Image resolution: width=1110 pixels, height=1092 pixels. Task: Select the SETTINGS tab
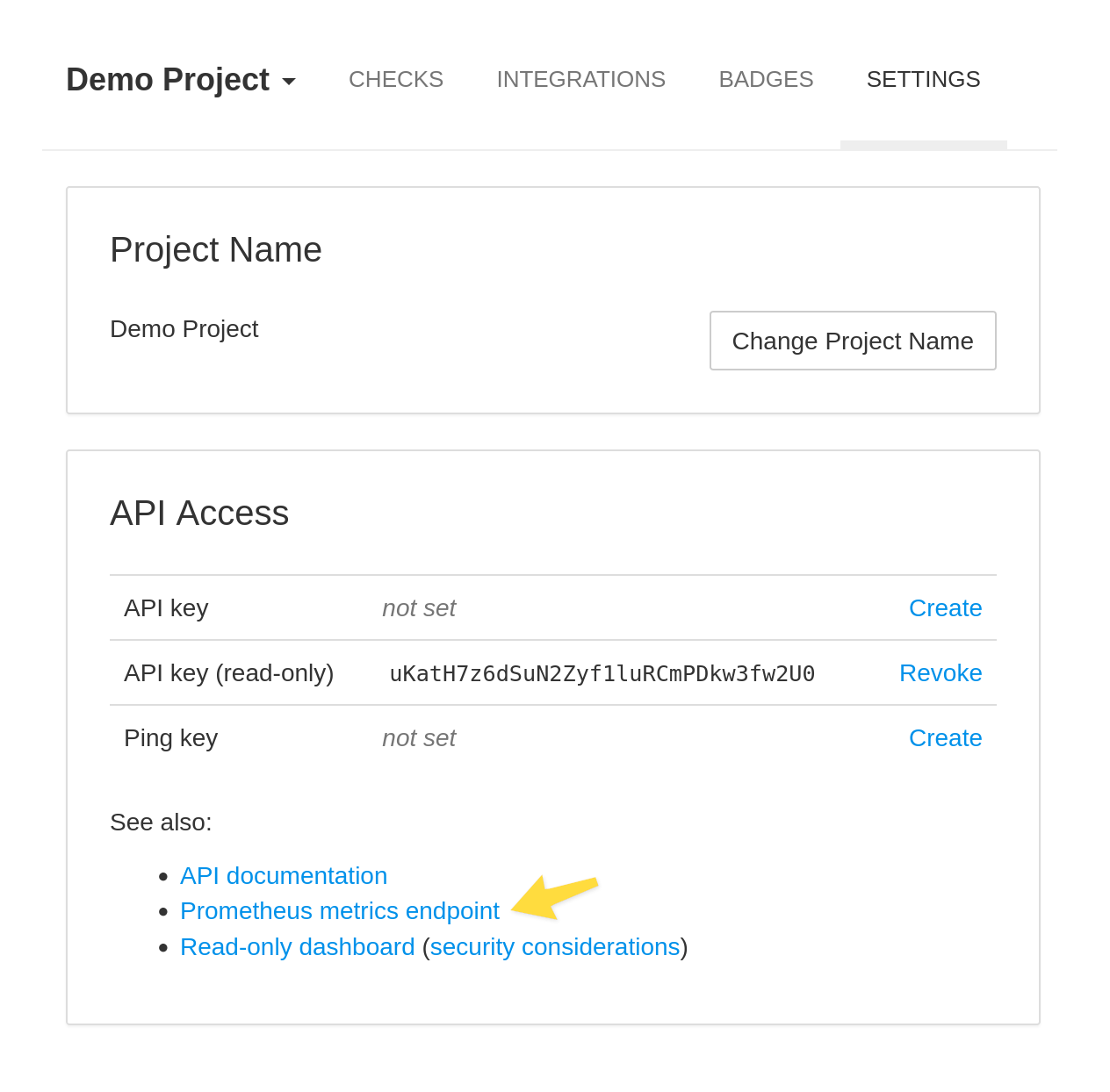coord(923,79)
